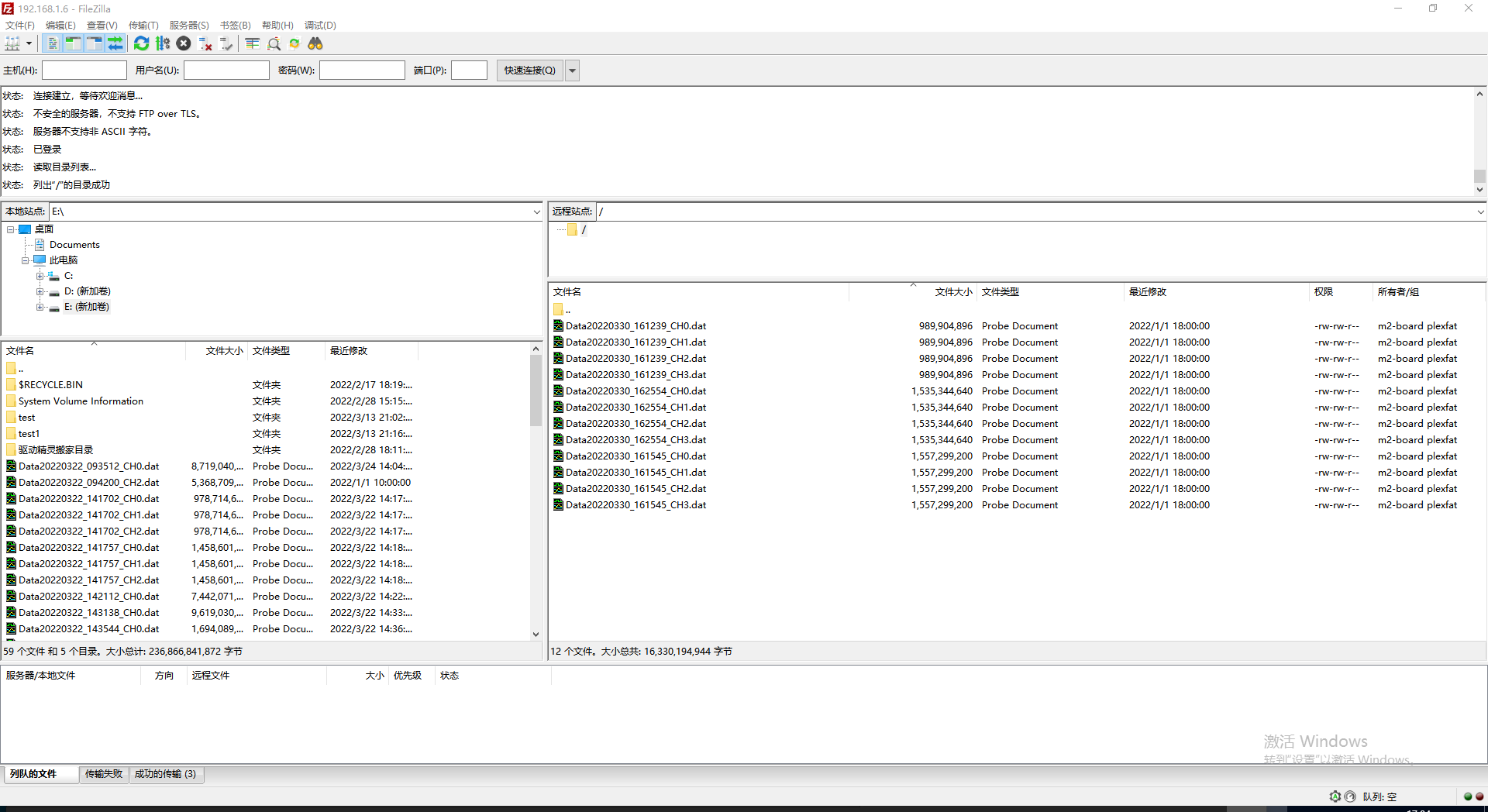Open the local site path dropdown
Viewport: 1488px width, 812px height.
tap(536, 212)
